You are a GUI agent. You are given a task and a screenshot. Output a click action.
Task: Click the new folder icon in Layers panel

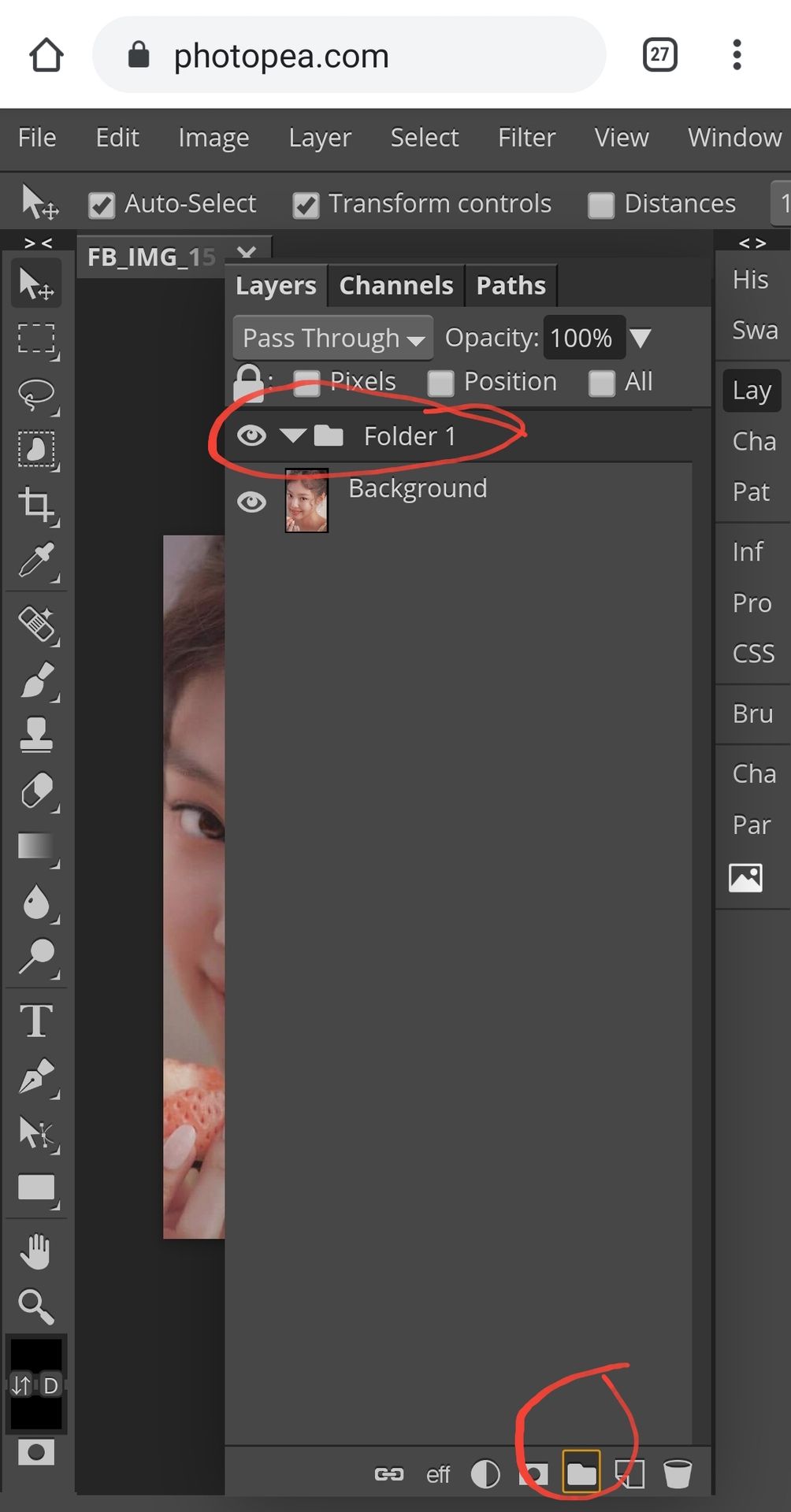tap(581, 1473)
